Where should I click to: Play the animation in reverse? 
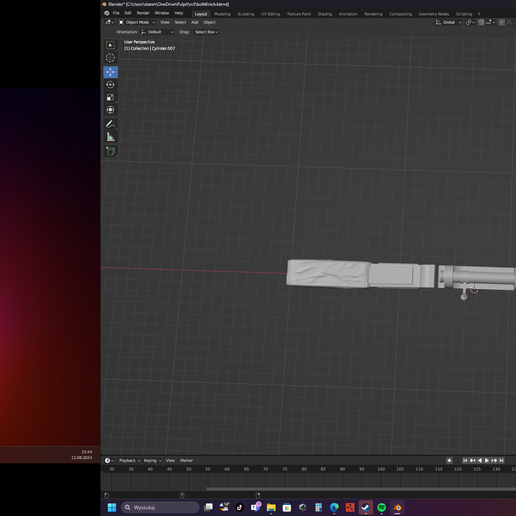pos(480,461)
